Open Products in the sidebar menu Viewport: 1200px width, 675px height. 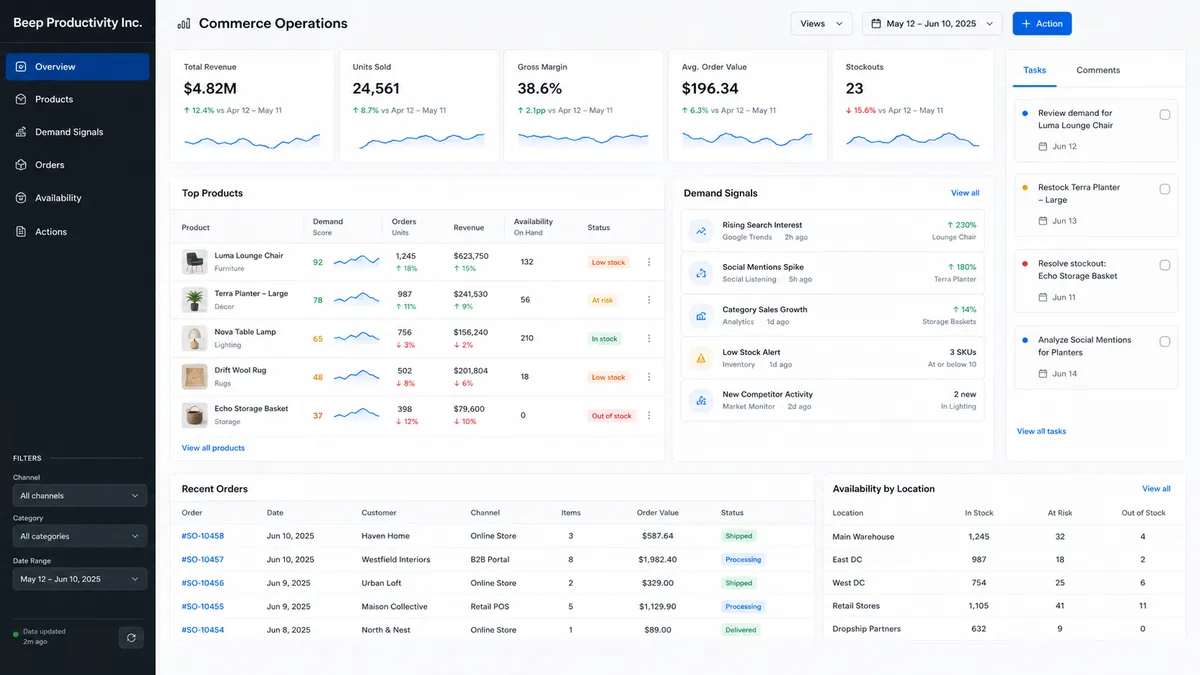click(x=77, y=99)
